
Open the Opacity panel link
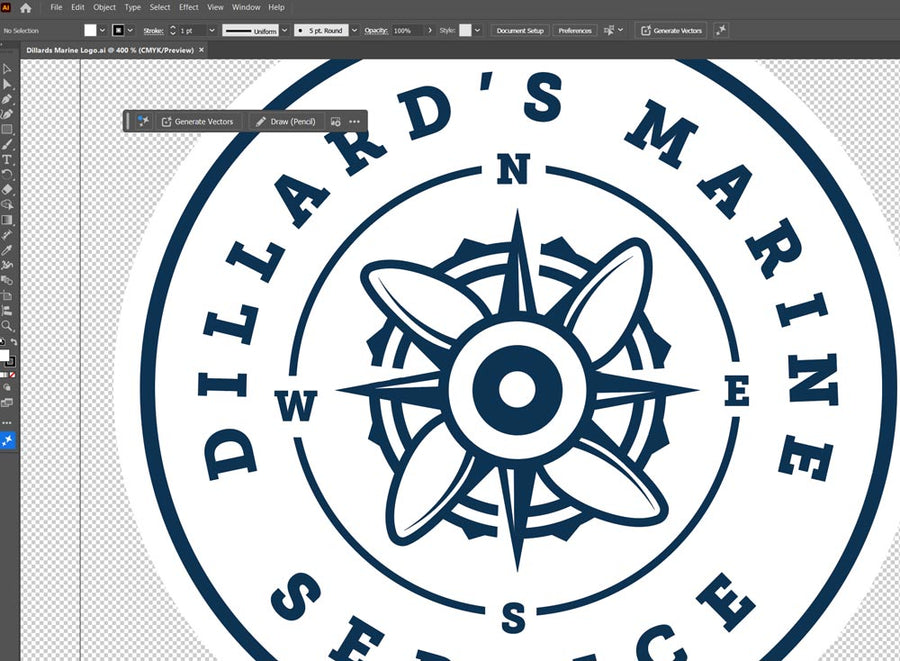pyautogui.click(x=376, y=30)
